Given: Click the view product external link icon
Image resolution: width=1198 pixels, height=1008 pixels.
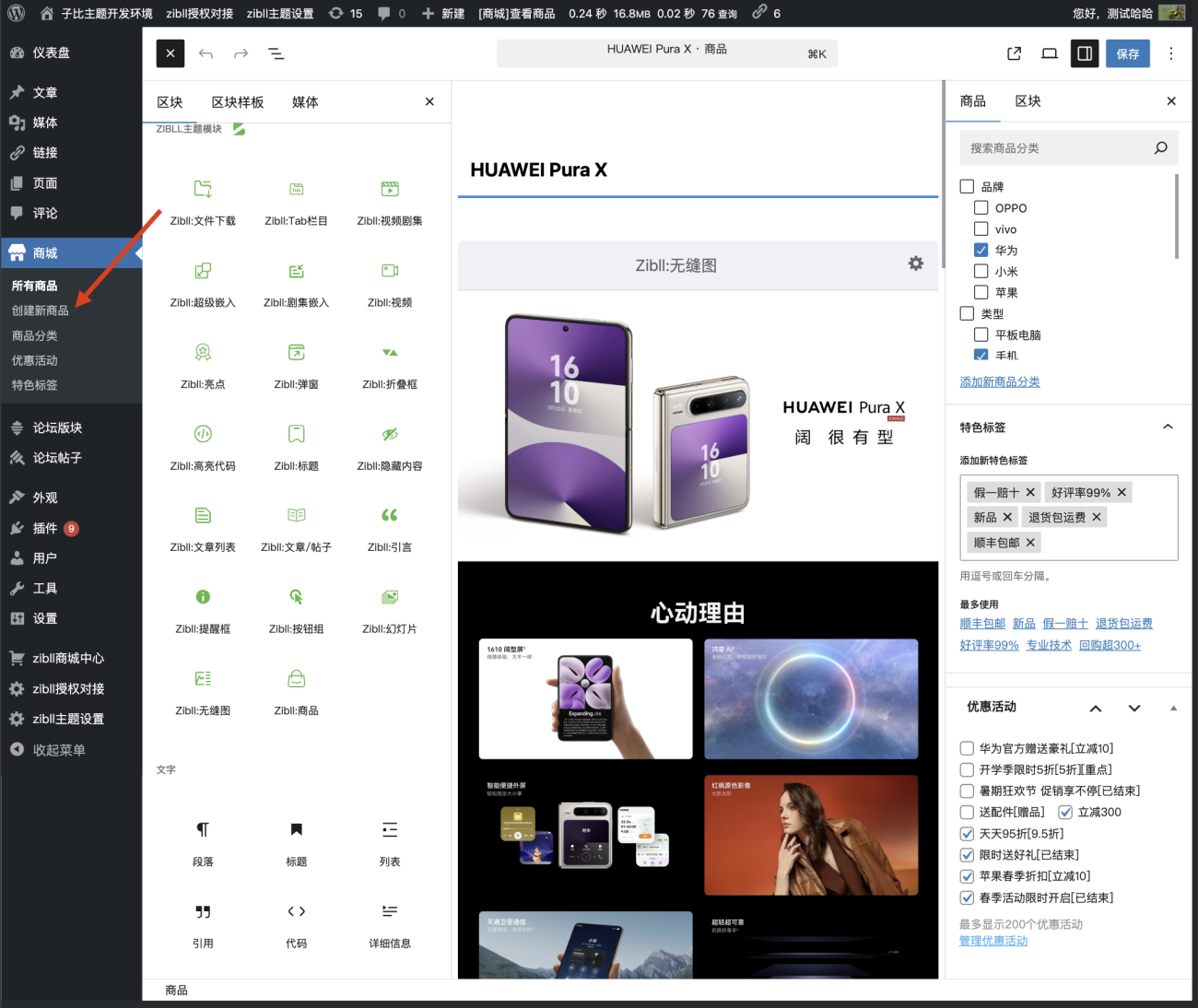Looking at the screenshot, I should (x=1014, y=53).
